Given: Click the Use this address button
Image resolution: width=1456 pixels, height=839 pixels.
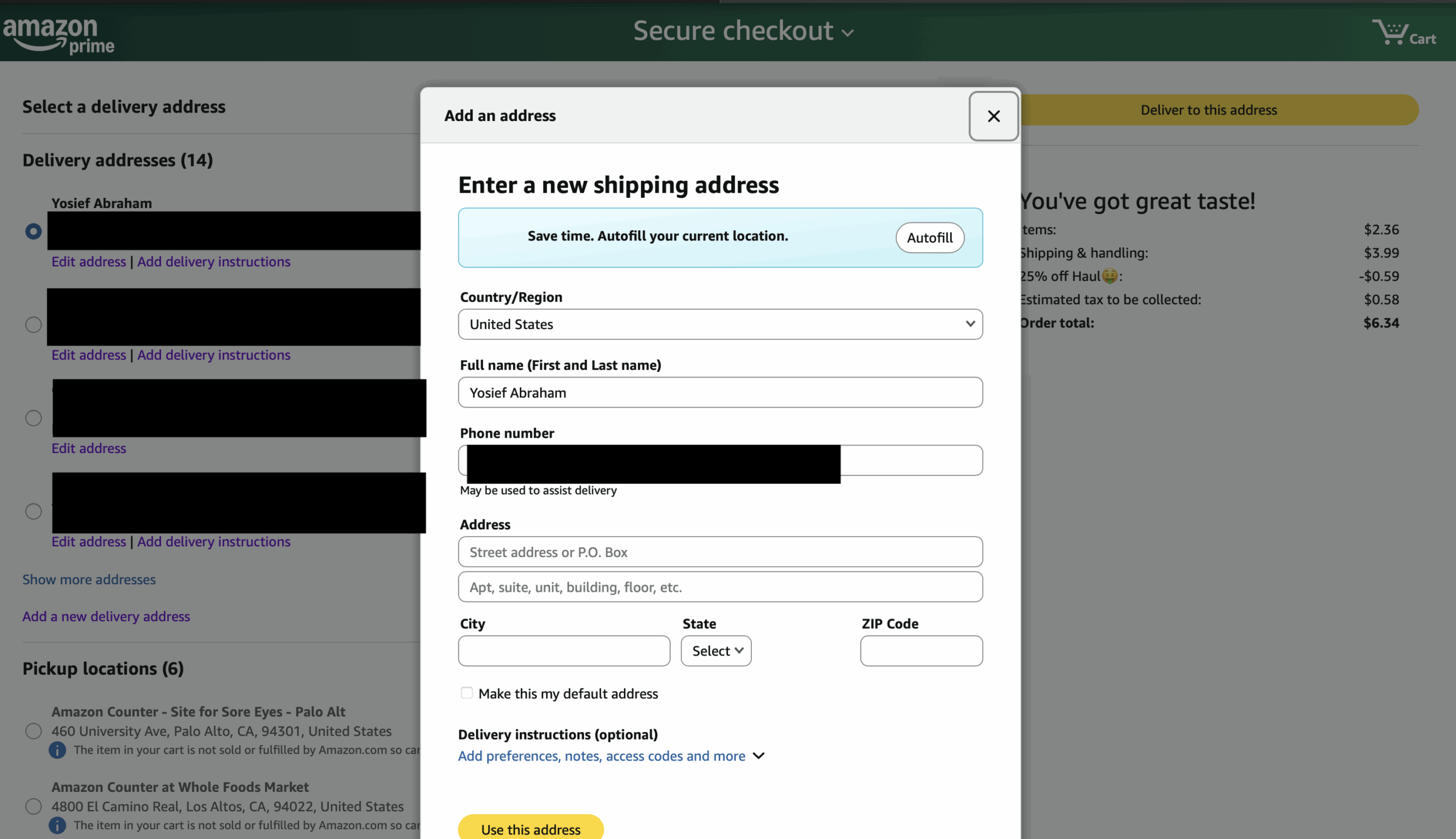Looking at the screenshot, I should tap(530, 829).
